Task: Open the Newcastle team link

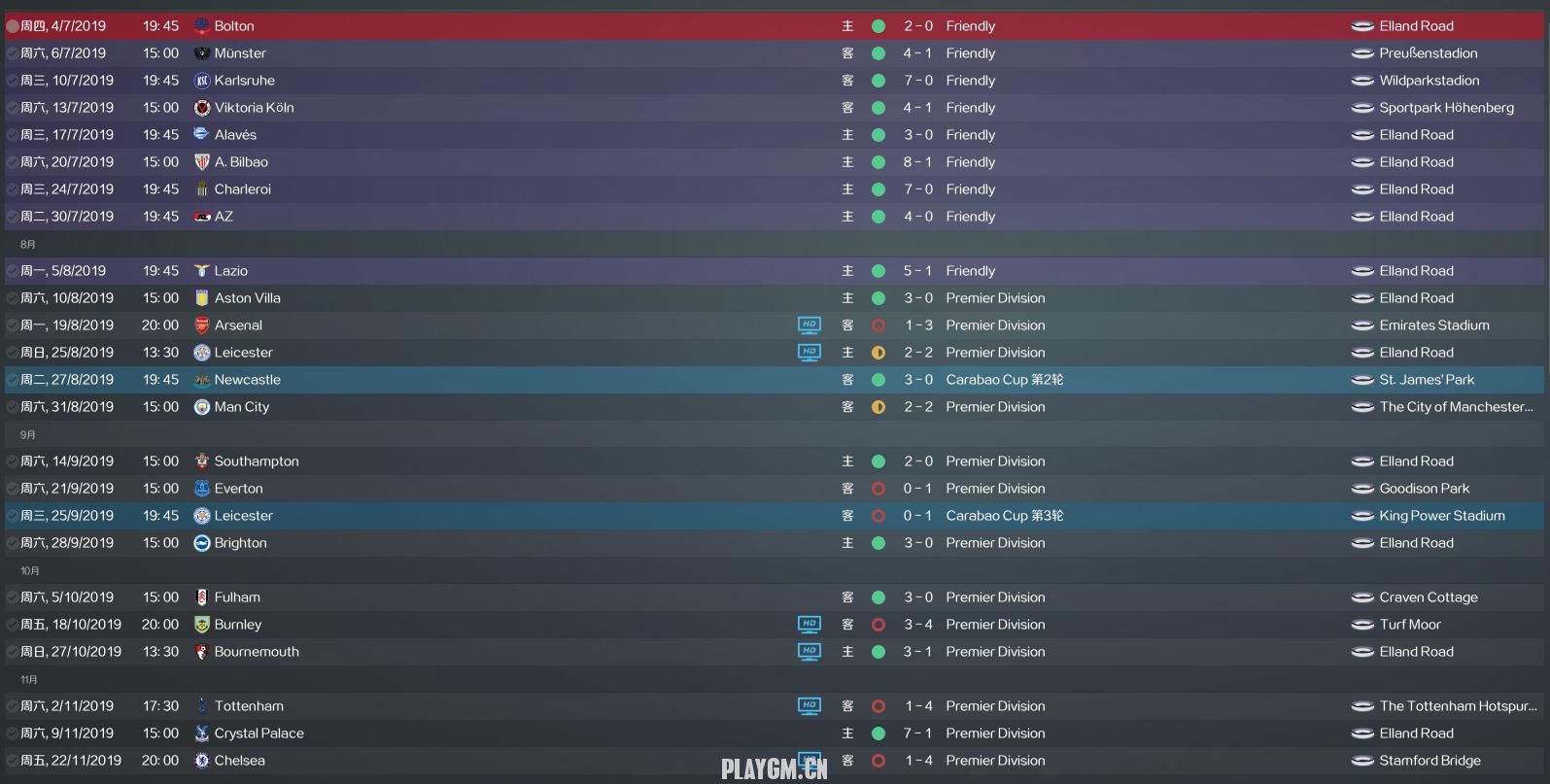Action: 248,380
